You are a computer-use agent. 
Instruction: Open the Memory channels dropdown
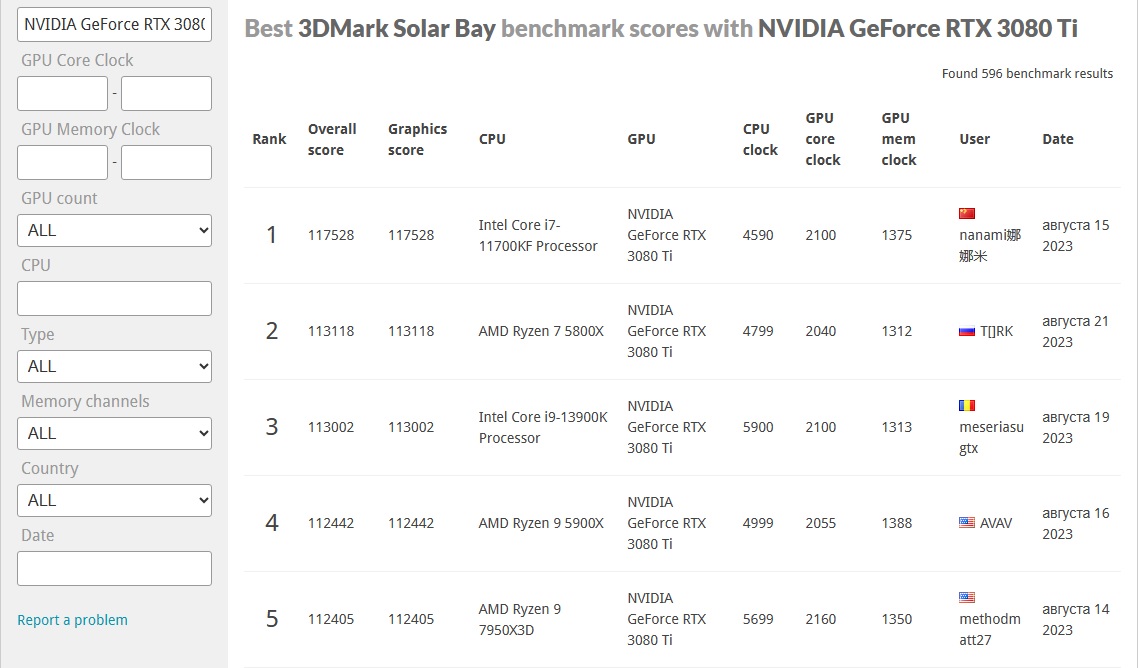pyautogui.click(x=115, y=434)
